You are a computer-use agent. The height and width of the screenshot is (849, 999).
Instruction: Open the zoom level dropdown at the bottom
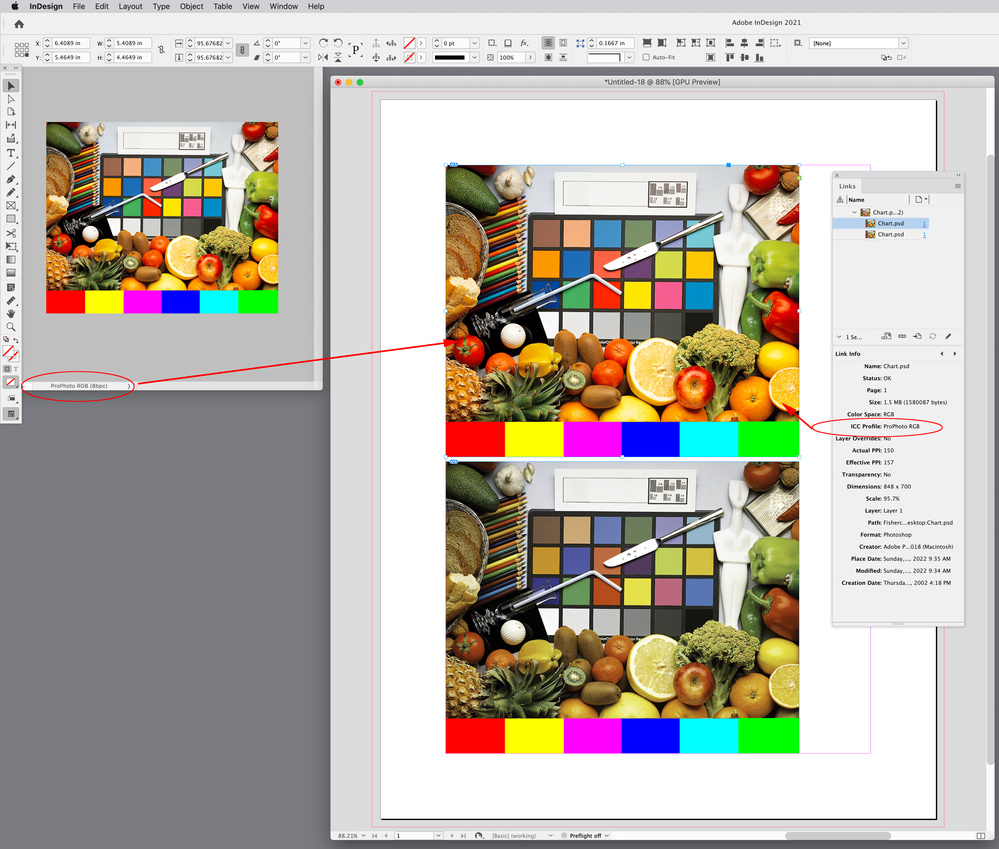coord(364,835)
